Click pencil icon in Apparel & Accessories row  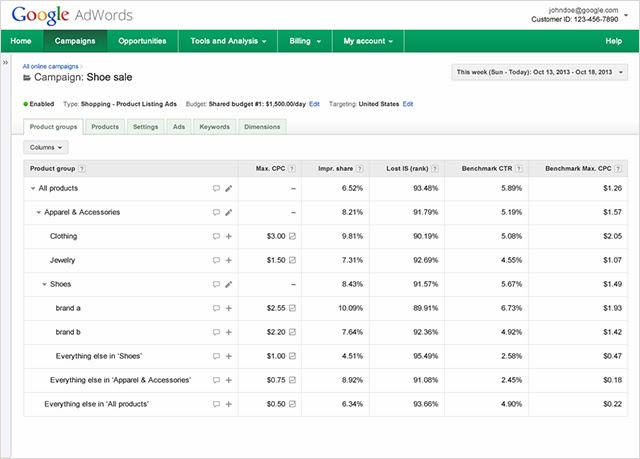(229, 213)
